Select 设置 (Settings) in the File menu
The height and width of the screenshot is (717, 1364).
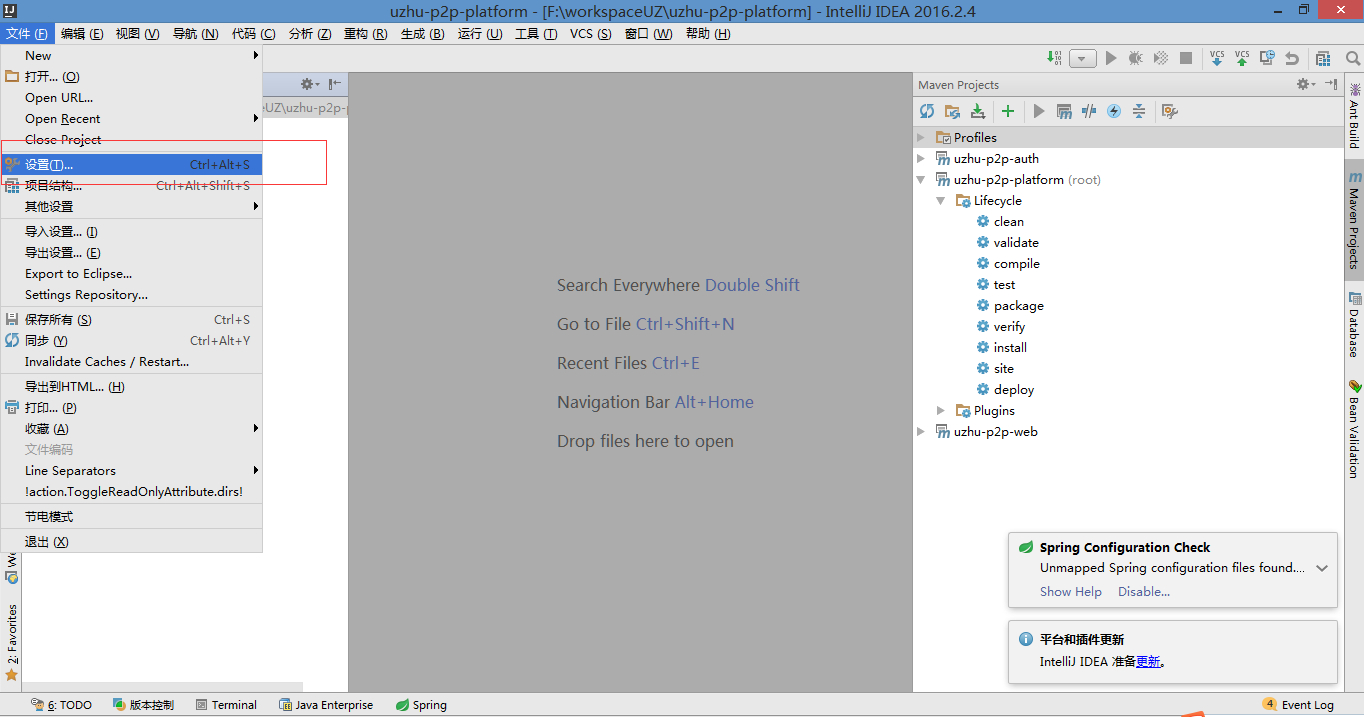coord(49,164)
